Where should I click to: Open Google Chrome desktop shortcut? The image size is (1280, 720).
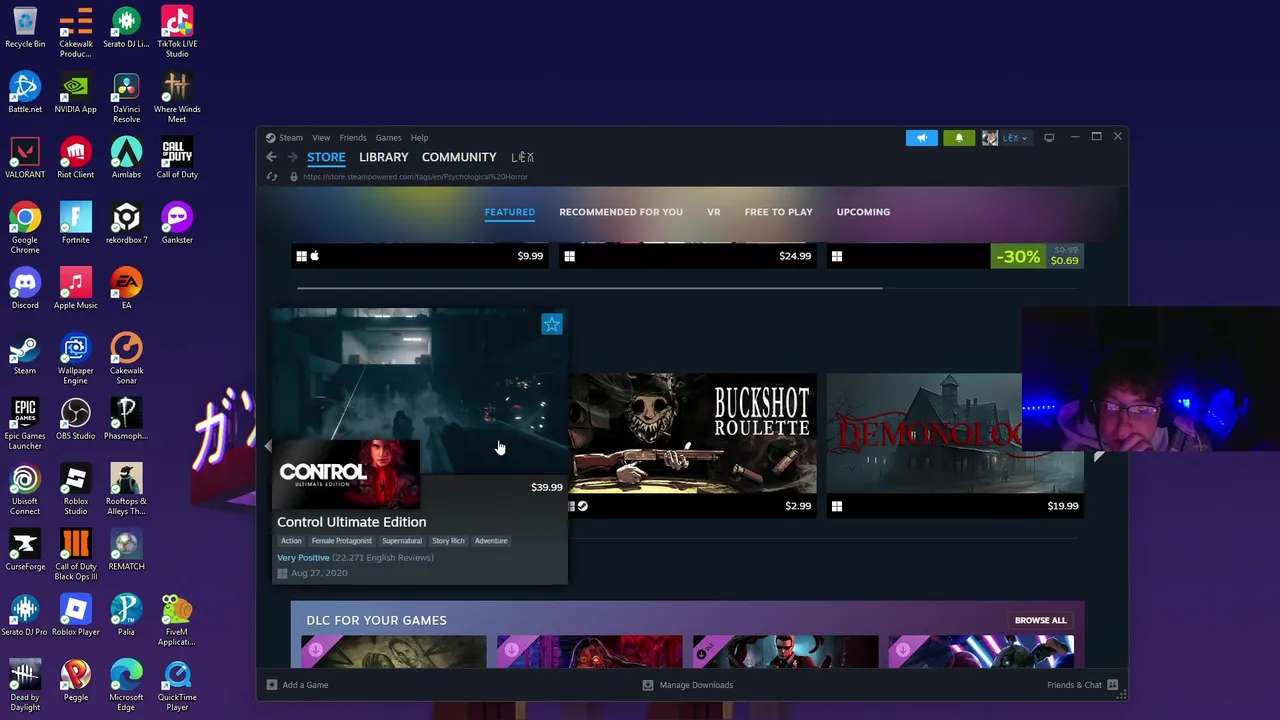click(x=25, y=228)
